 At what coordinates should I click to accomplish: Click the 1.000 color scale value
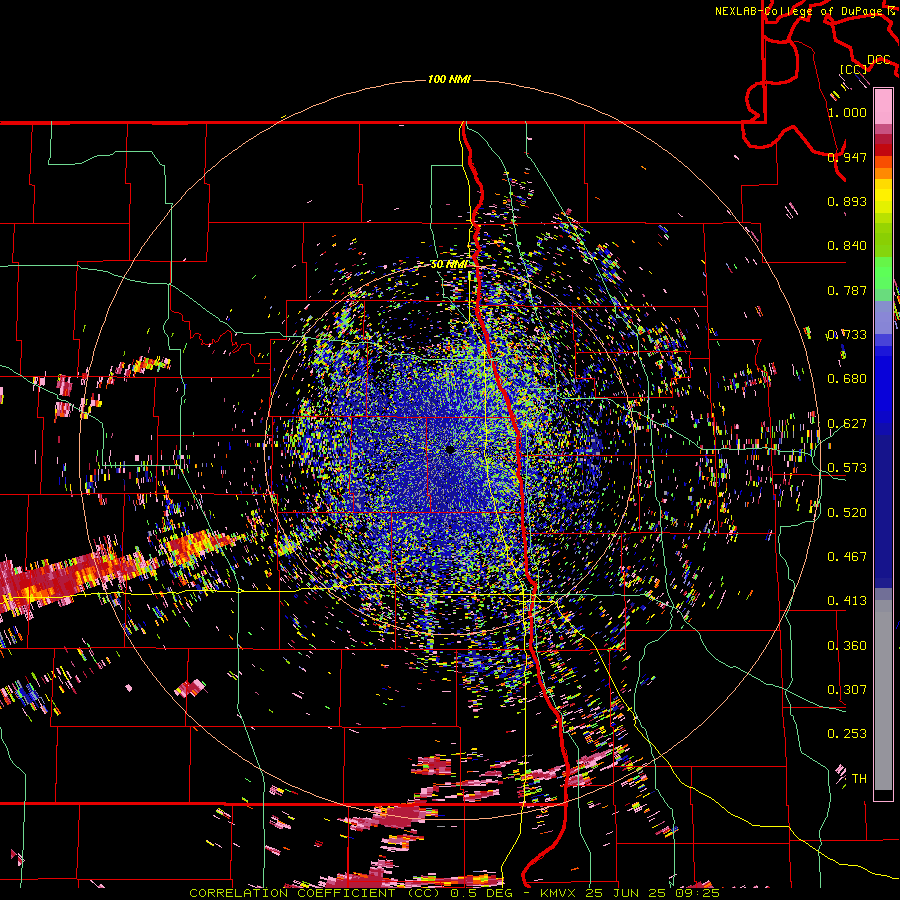point(847,112)
